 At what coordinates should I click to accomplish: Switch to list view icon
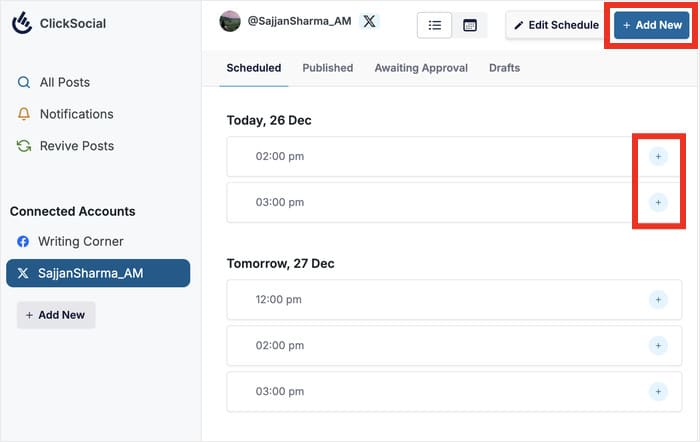click(435, 25)
